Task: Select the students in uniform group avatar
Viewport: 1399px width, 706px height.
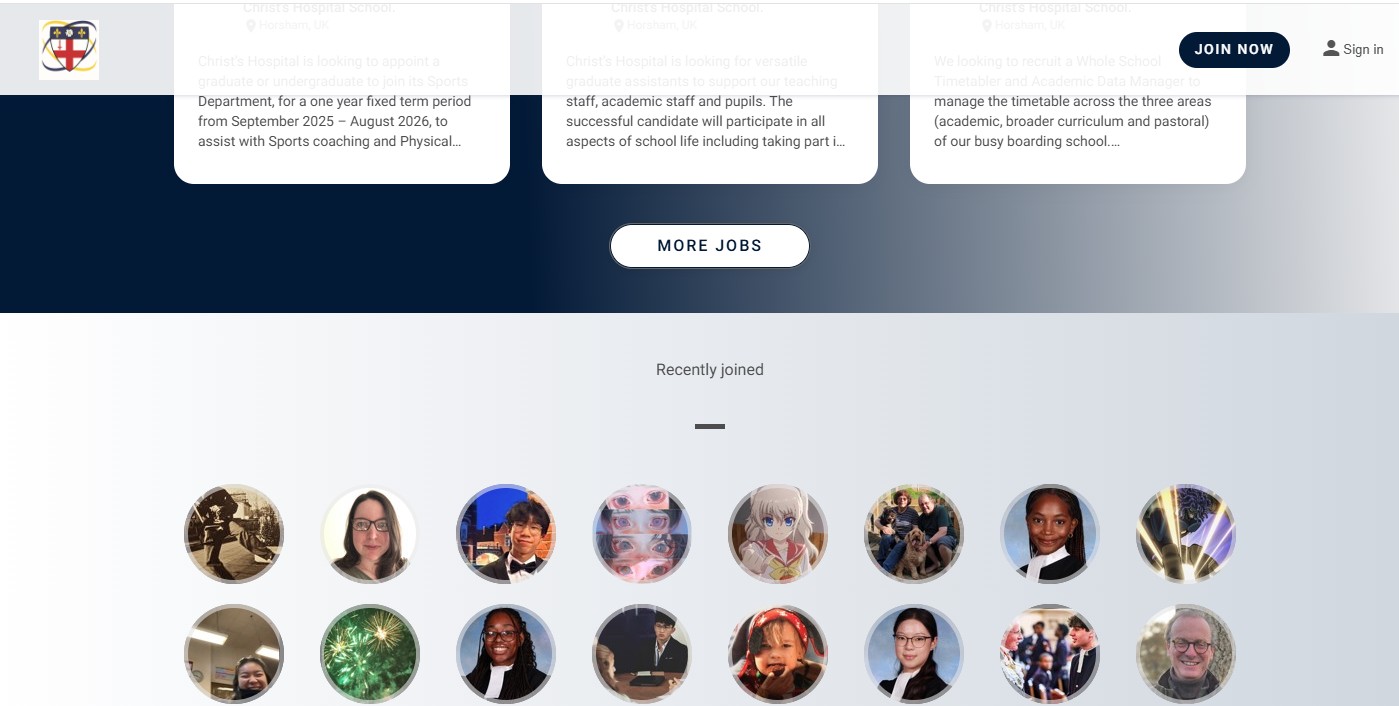Action: tap(1050, 654)
